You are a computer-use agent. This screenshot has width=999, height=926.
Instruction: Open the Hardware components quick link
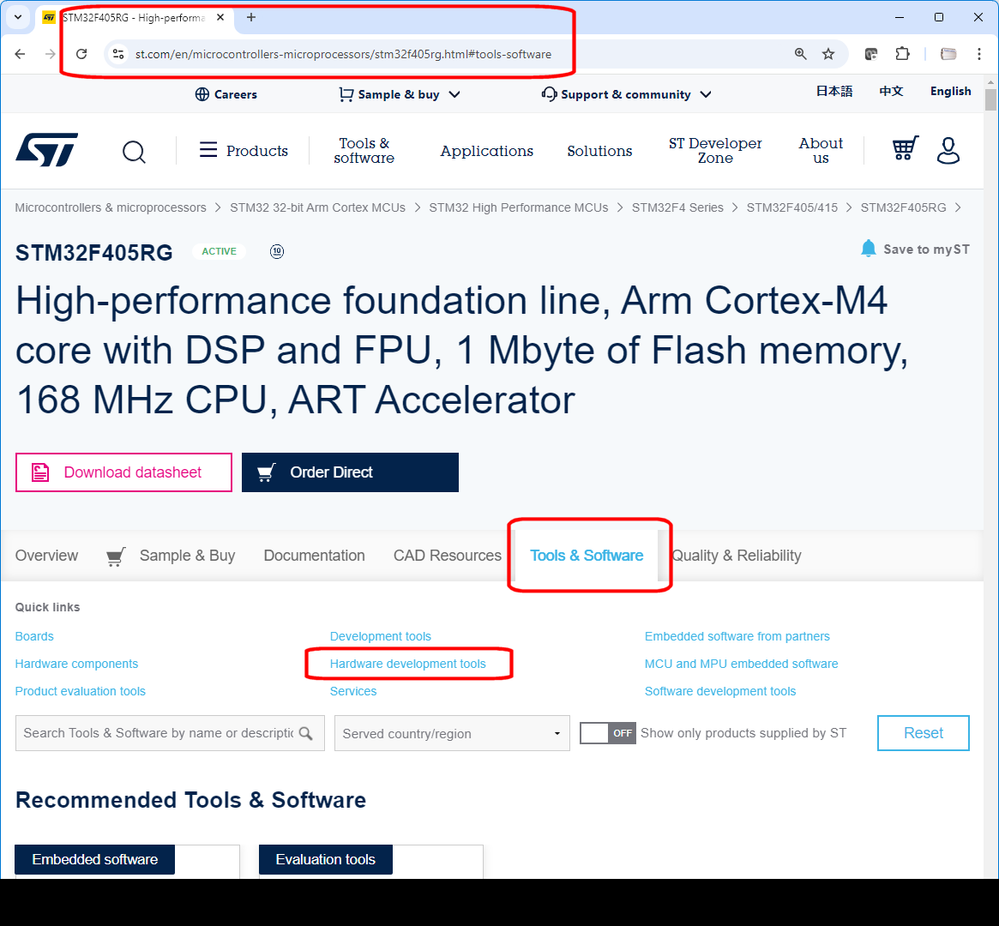tap(76, 664)
